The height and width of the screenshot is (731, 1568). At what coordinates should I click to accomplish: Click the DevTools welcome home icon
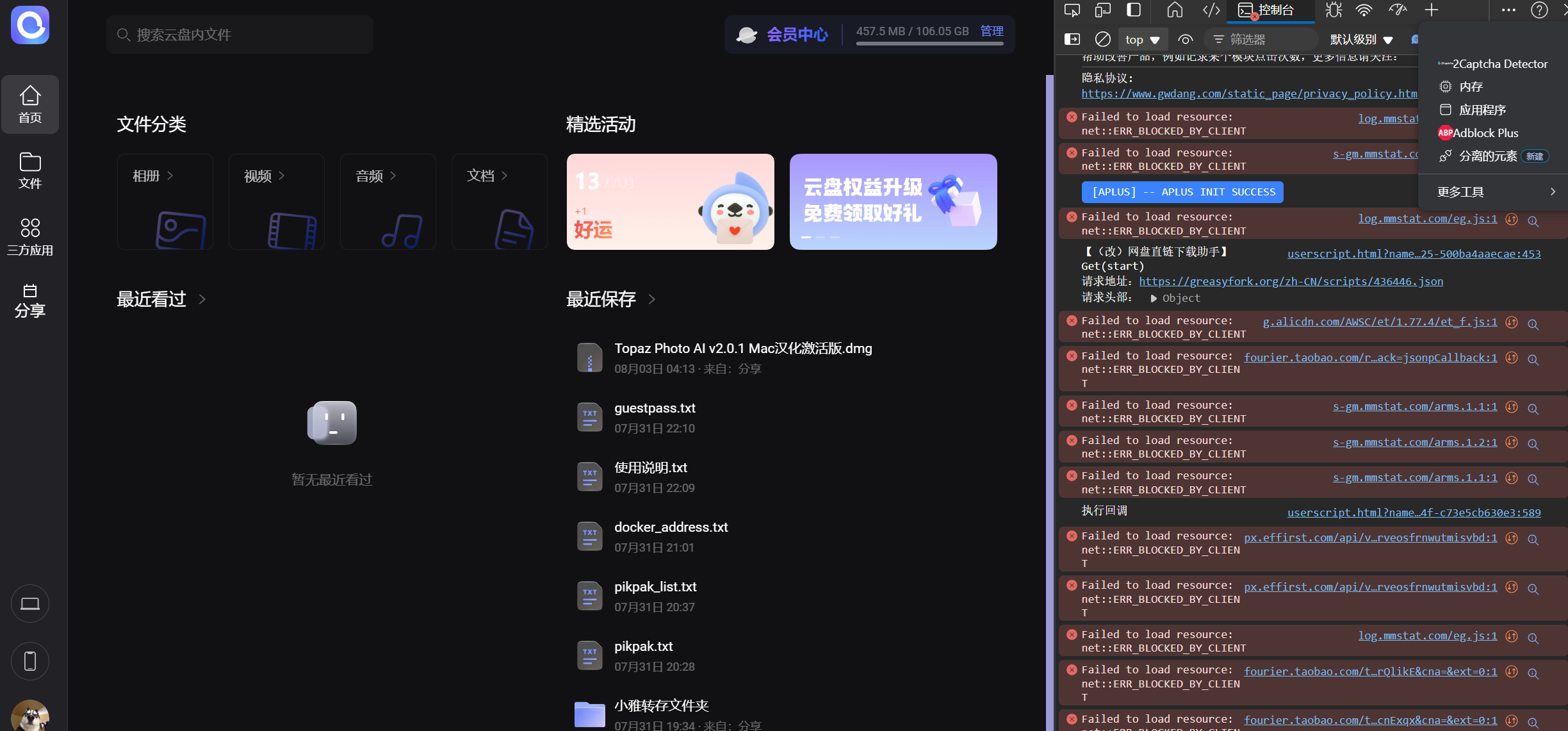point(1175,10)
